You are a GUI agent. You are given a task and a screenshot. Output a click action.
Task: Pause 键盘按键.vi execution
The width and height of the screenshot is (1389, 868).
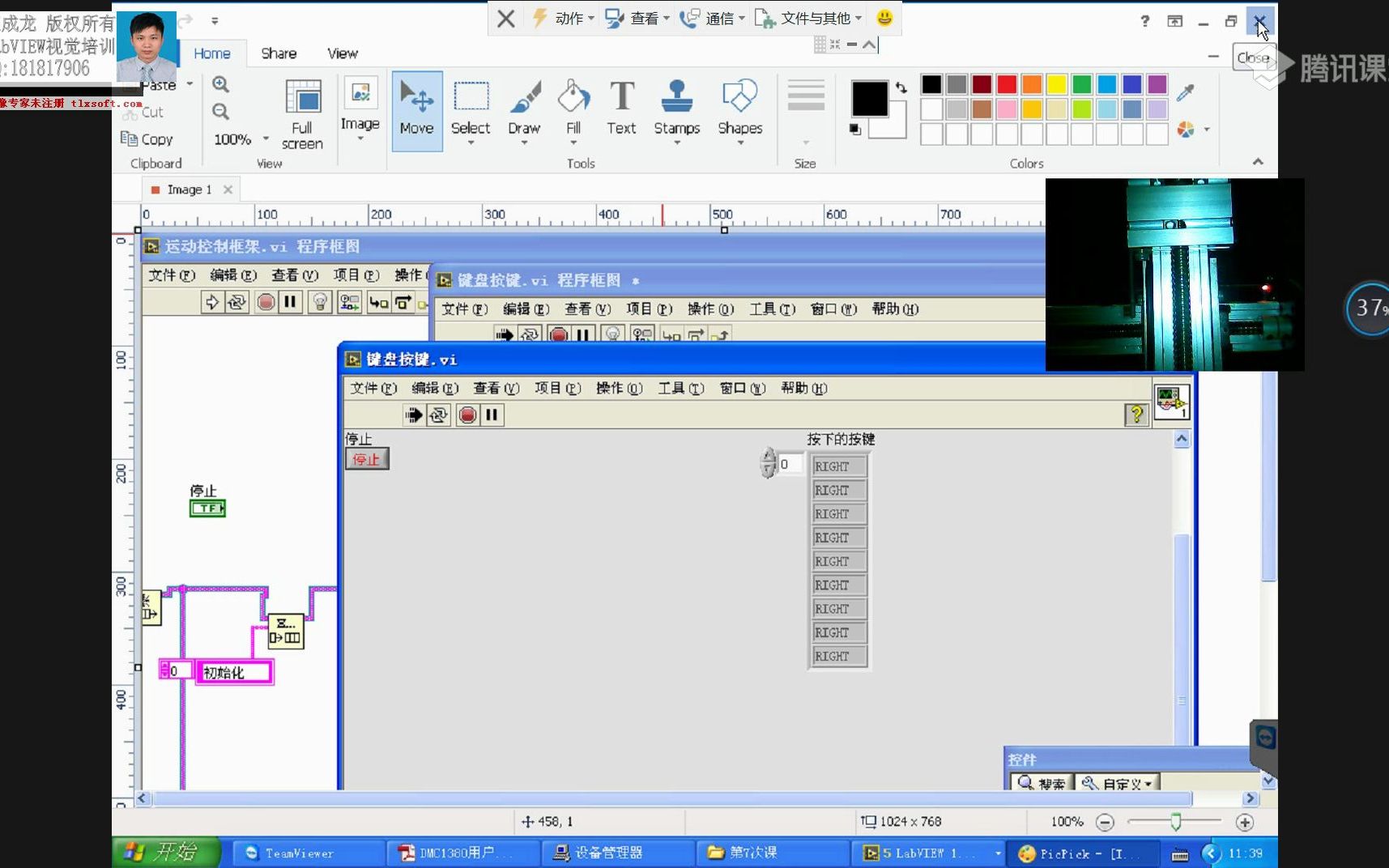pos(492,415)
